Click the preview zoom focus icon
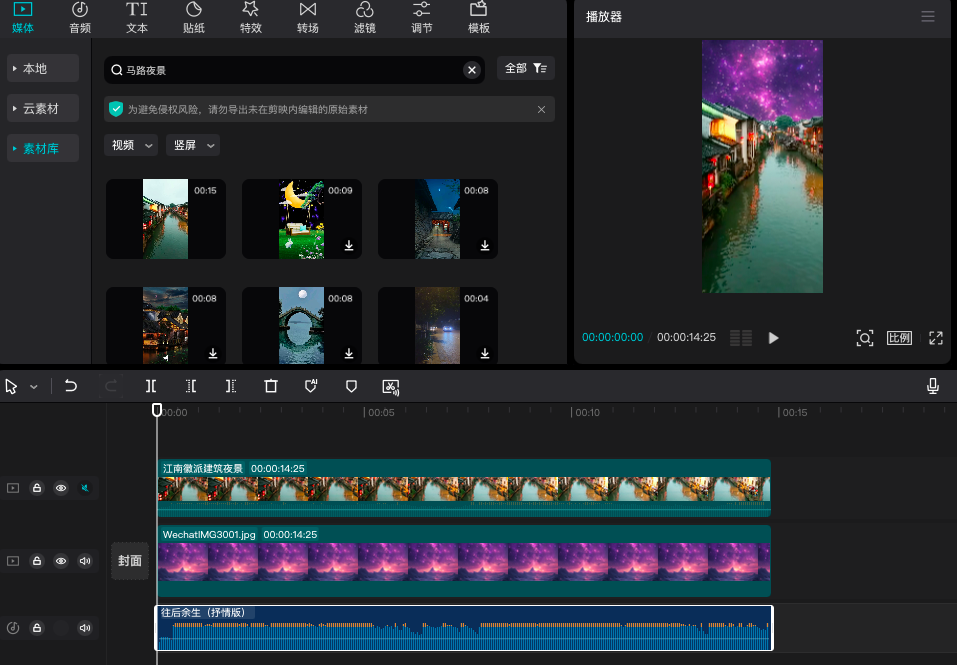957x665 pixels. [865, 338]
